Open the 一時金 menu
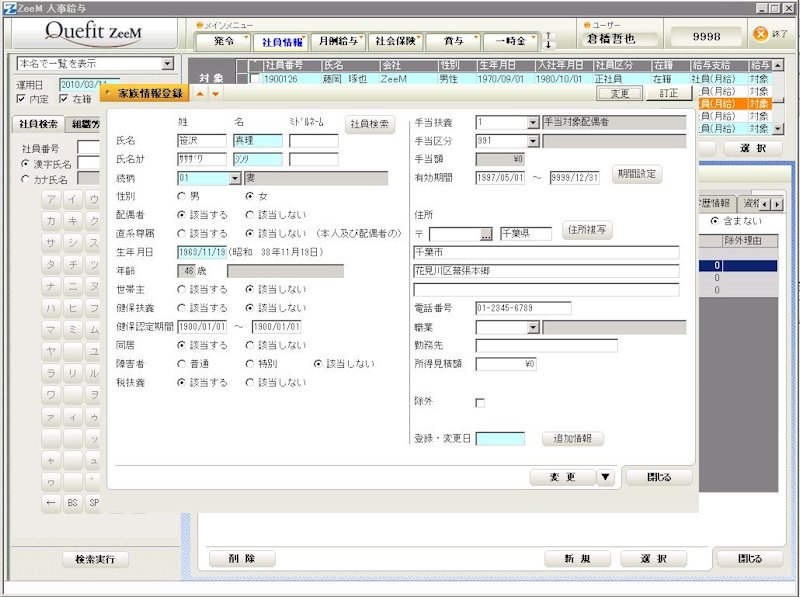Viewport: 800px width, 597px height. click(x=510, y=41)
